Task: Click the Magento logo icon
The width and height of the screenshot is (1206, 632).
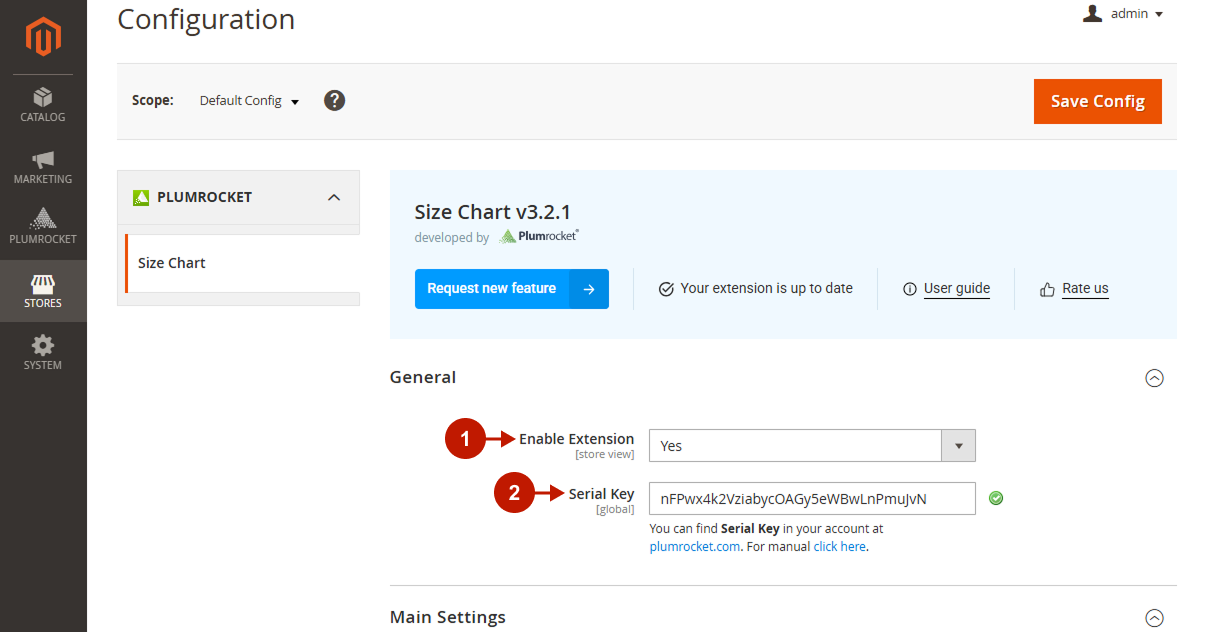Action: [43, 37]
